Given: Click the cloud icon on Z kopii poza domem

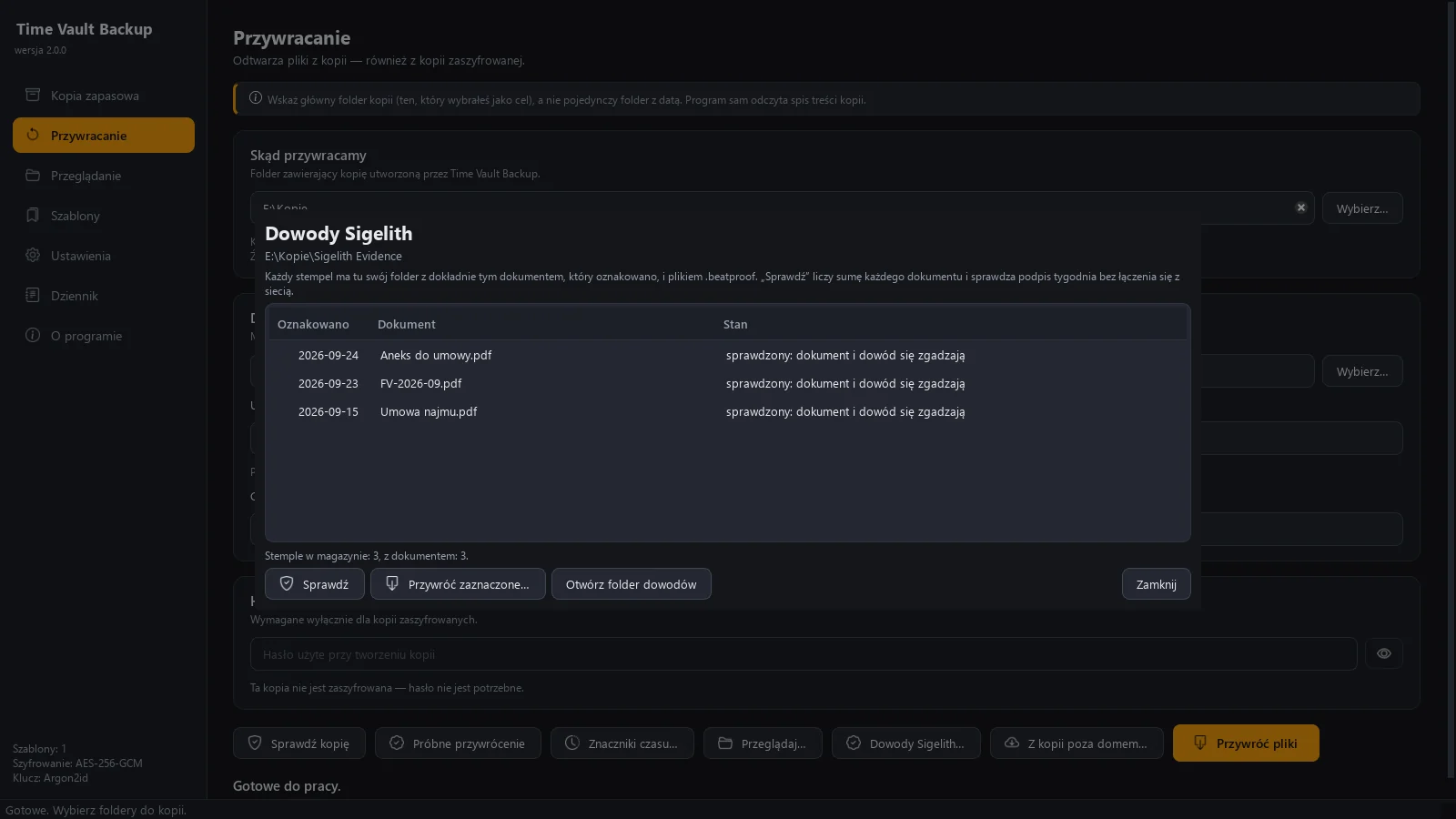Looking at the screenshot, I should [1012, 743].
